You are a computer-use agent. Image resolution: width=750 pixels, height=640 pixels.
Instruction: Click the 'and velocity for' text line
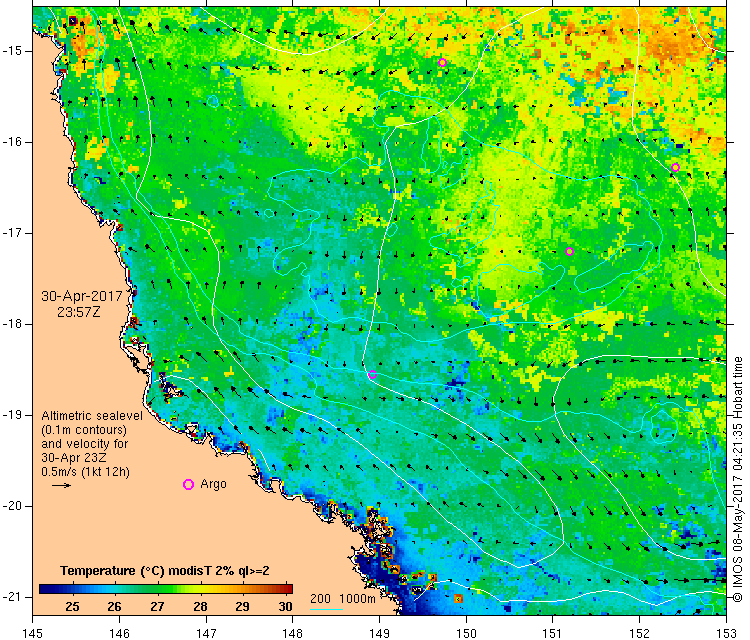click(x=85, y=443)
